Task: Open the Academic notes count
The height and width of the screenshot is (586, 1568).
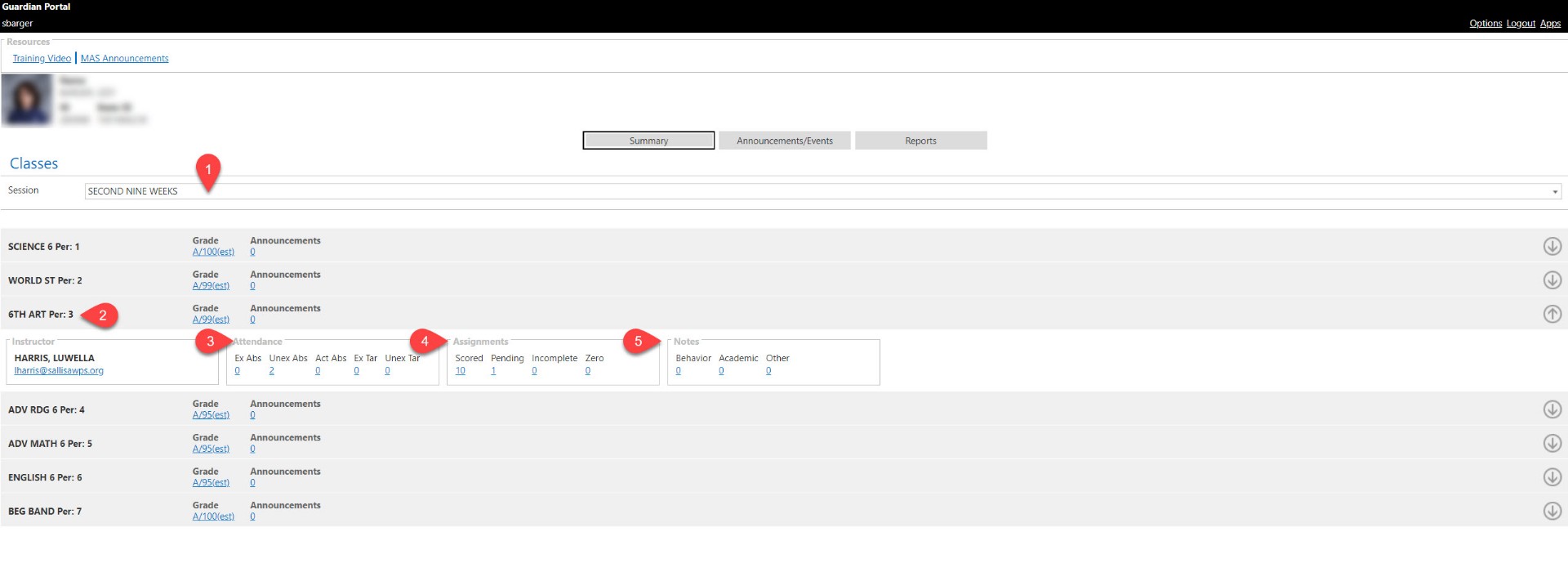Action: coord(721,371)
